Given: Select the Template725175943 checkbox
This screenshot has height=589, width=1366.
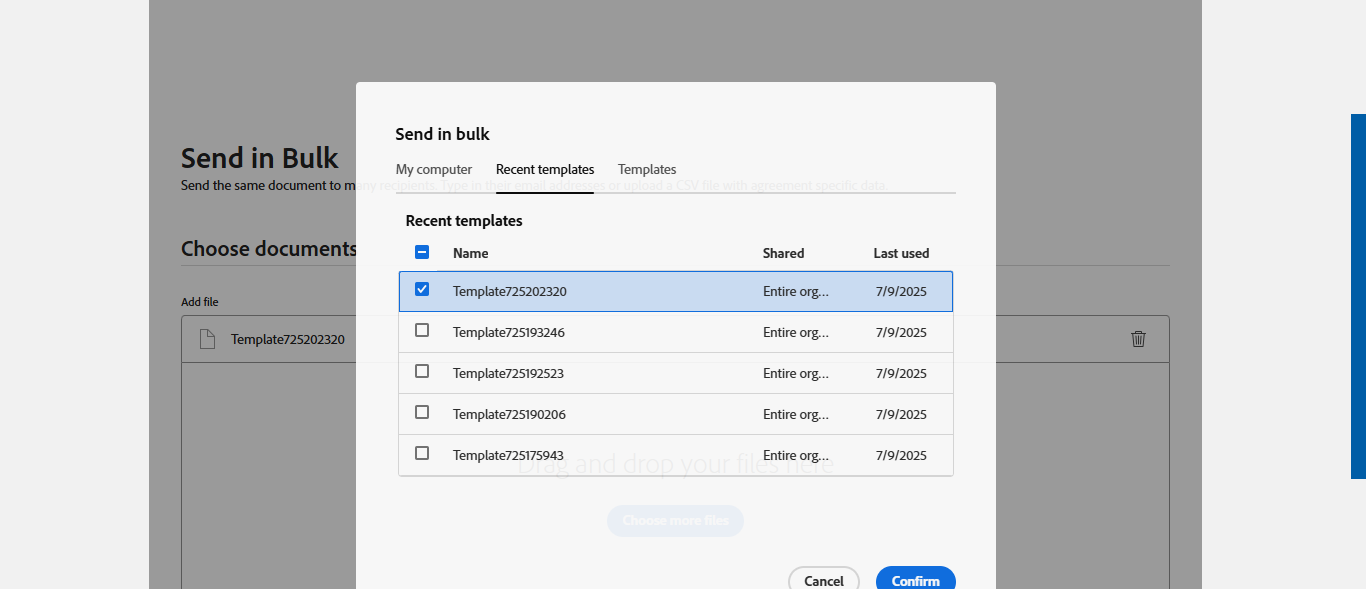Looking at the screenshot, I should 422,453.
